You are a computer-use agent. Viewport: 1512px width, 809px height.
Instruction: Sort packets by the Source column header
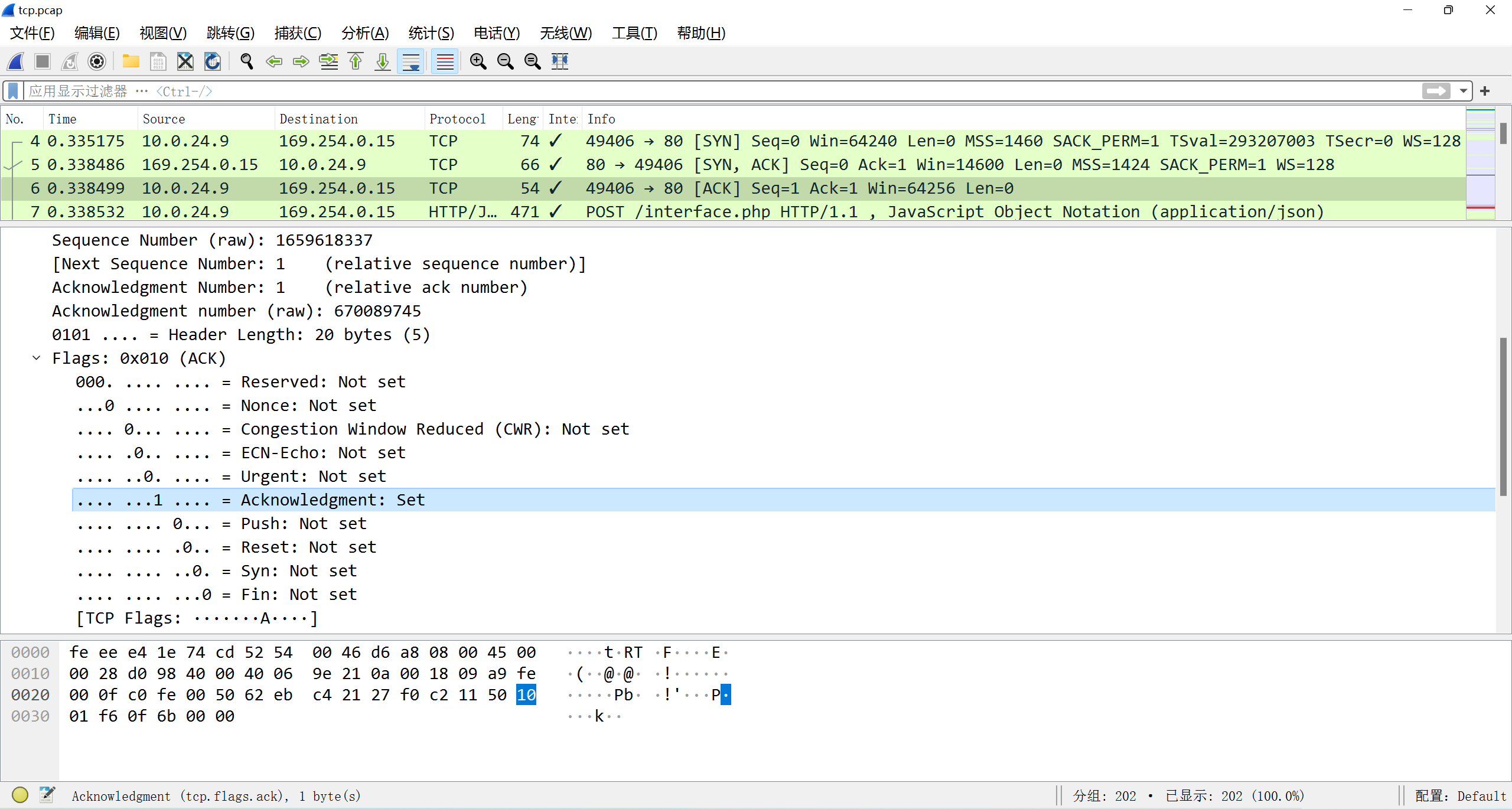pyautogui.click(x=206, y=119)
